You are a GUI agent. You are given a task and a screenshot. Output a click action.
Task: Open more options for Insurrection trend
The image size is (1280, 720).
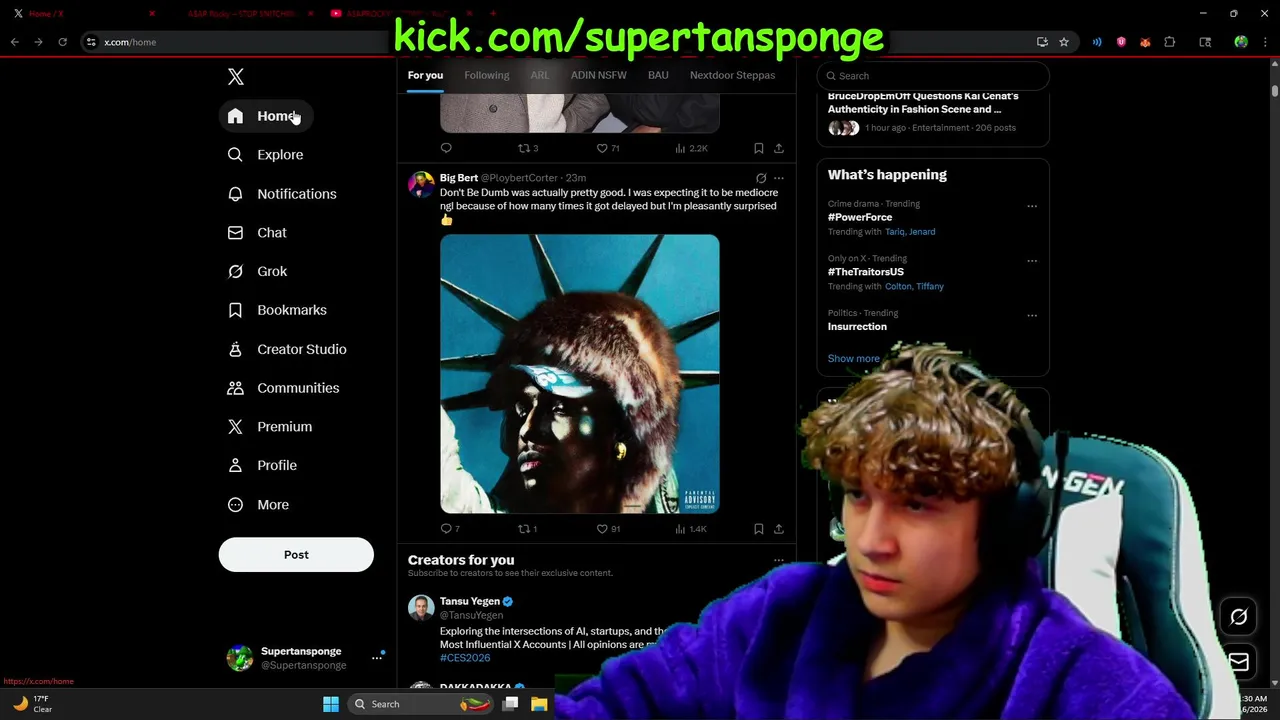[x=1032, y=316]
